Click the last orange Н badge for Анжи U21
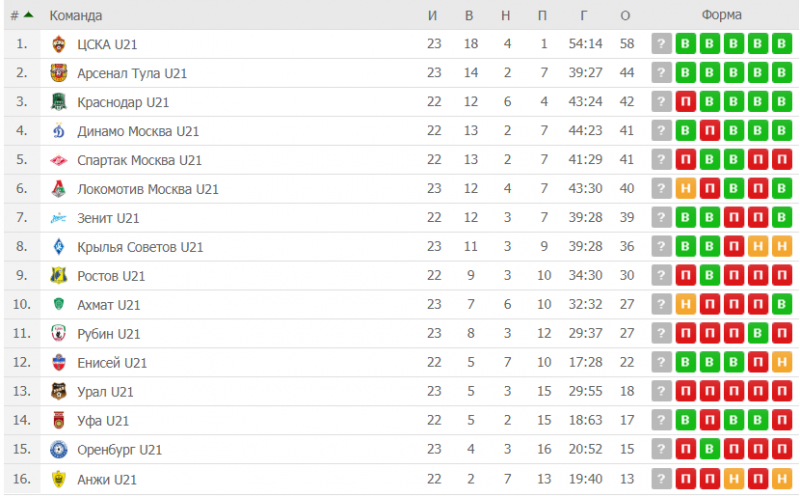This screenshot has width=800, height=496. click(x=782, y=479)
